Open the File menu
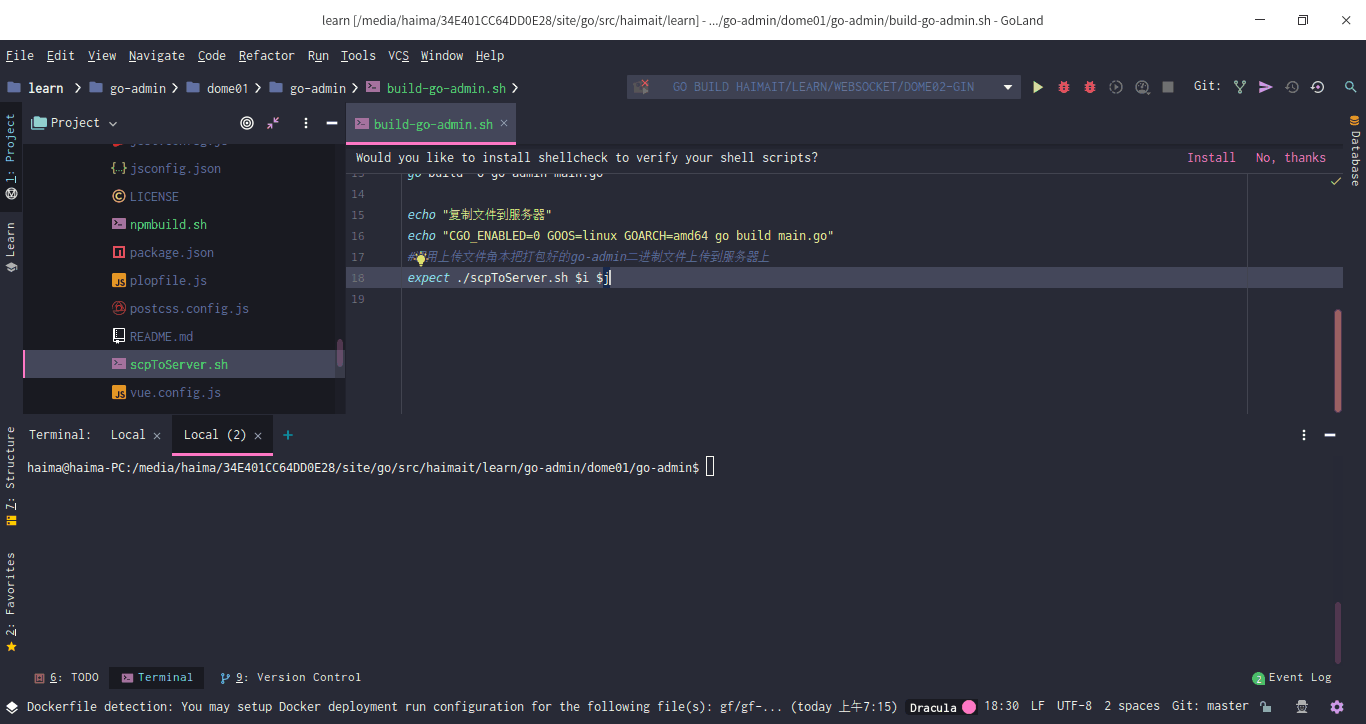1366x724 pixels. pos(20,56)
